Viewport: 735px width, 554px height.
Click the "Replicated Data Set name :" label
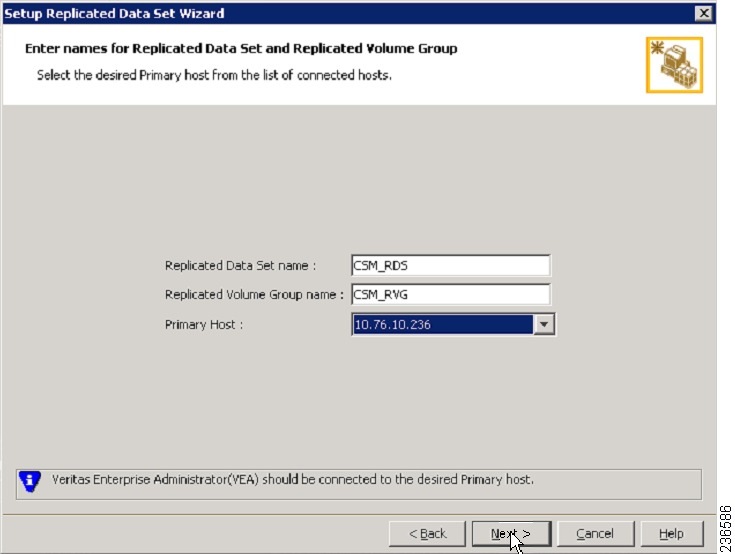[x=240, y=266]
